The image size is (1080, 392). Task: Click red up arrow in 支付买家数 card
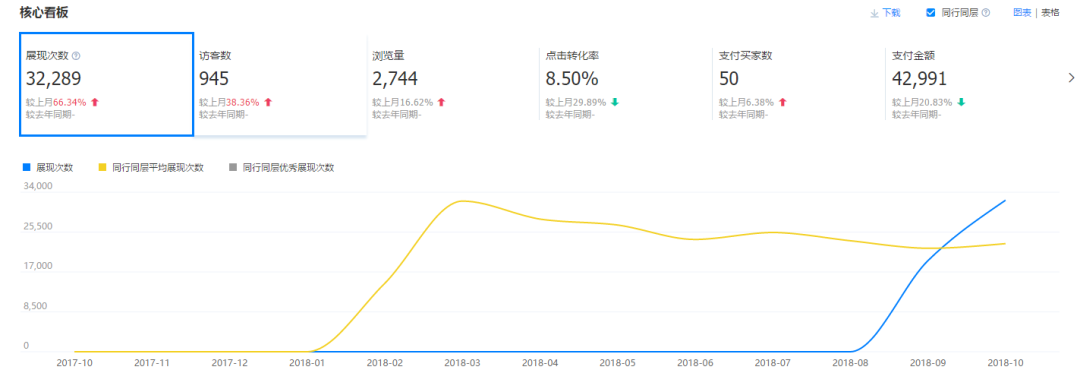click(782, 102)
